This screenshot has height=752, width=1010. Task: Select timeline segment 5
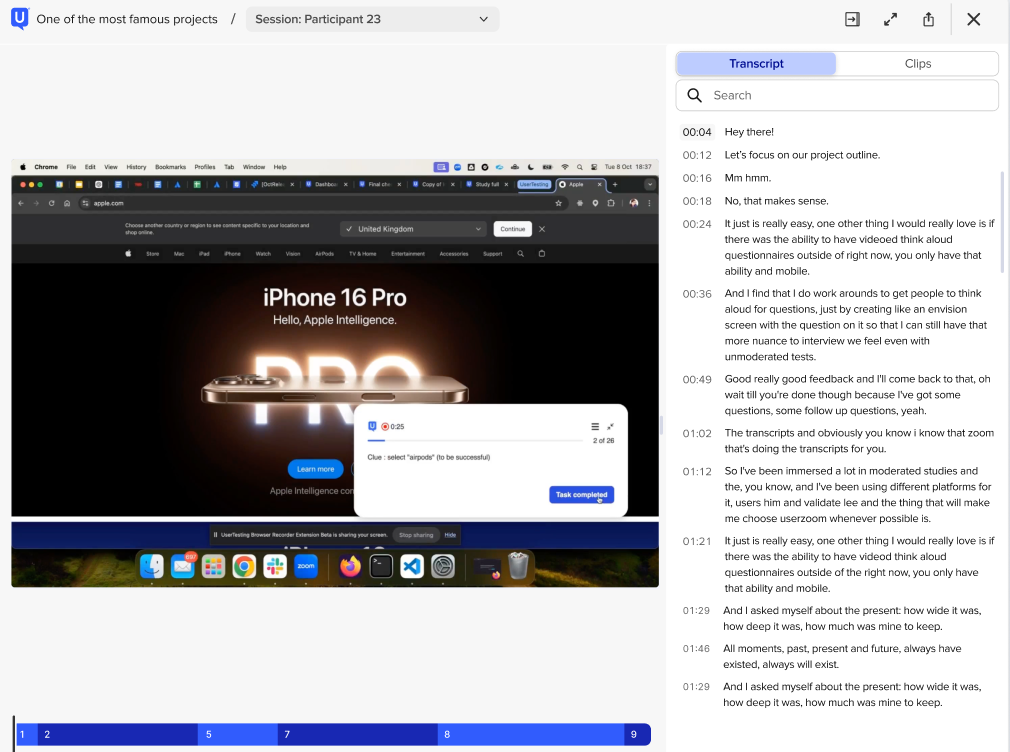(238, 734)
